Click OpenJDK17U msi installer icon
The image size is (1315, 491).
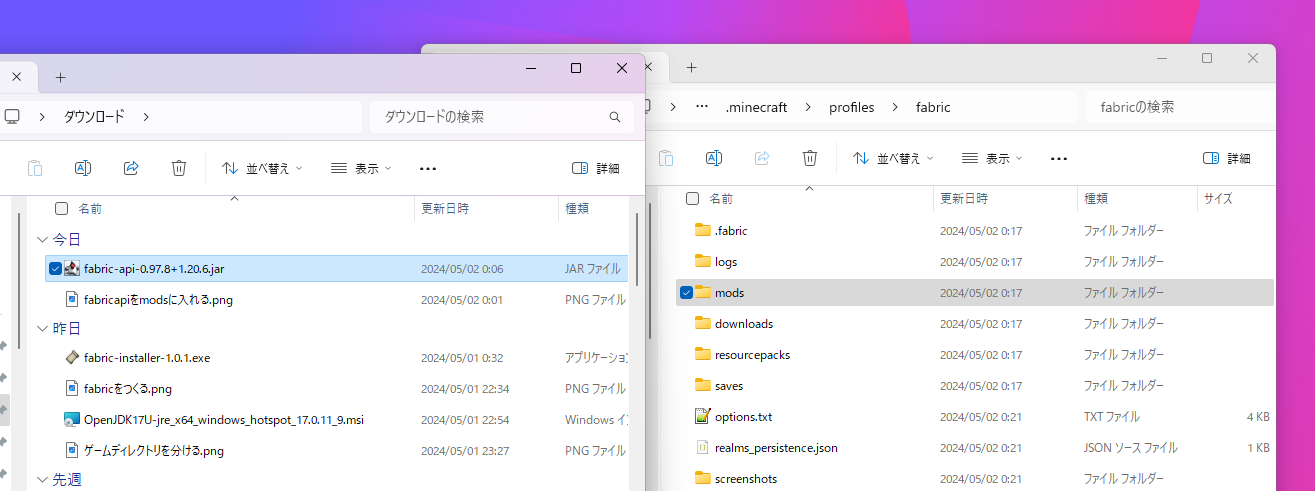point(72,419)
